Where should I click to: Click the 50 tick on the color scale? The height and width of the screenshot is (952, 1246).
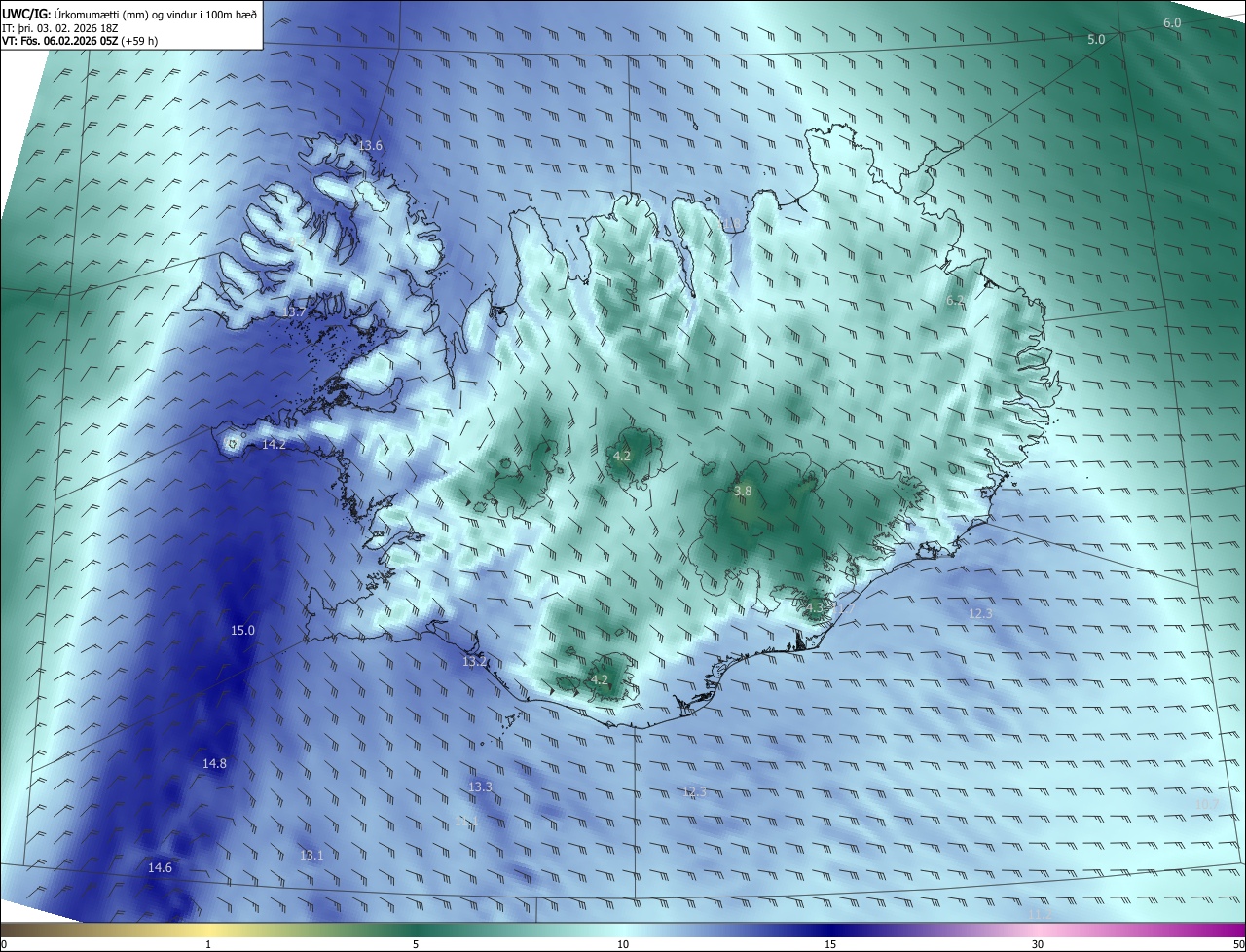(1238, 944)
